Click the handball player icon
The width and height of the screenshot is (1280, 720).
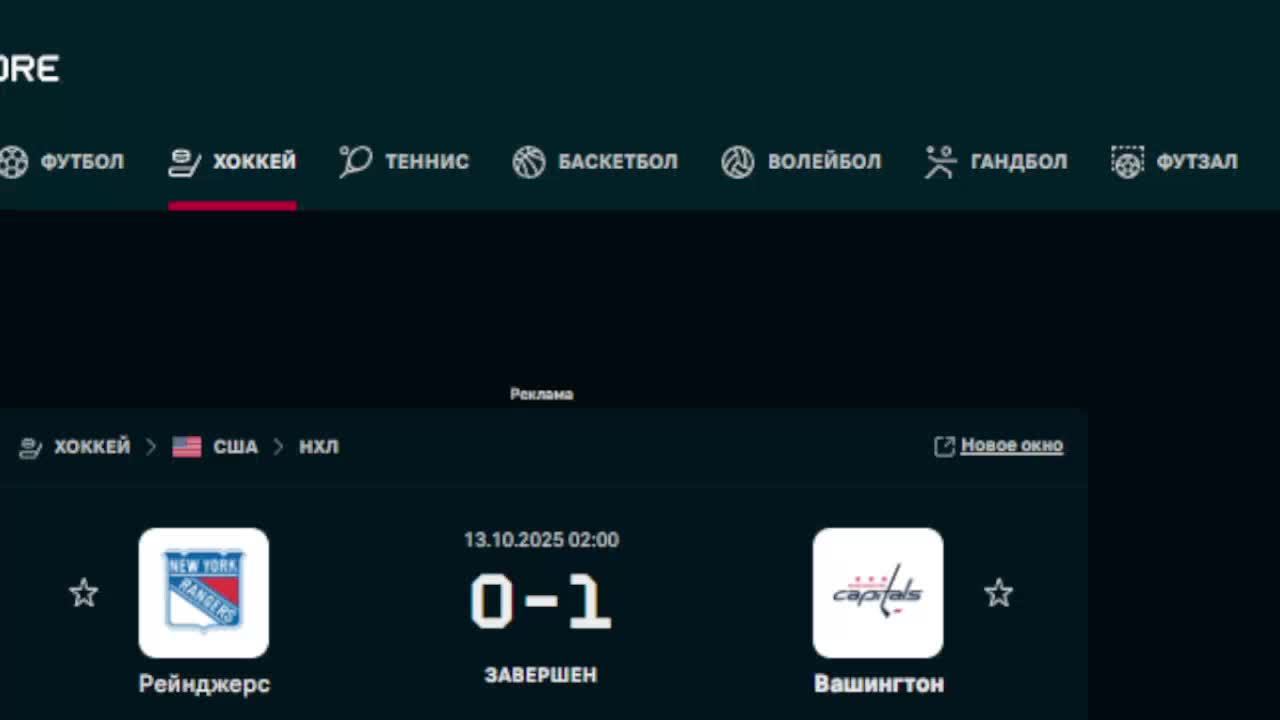pyautogui.click(x=940, y=162)
